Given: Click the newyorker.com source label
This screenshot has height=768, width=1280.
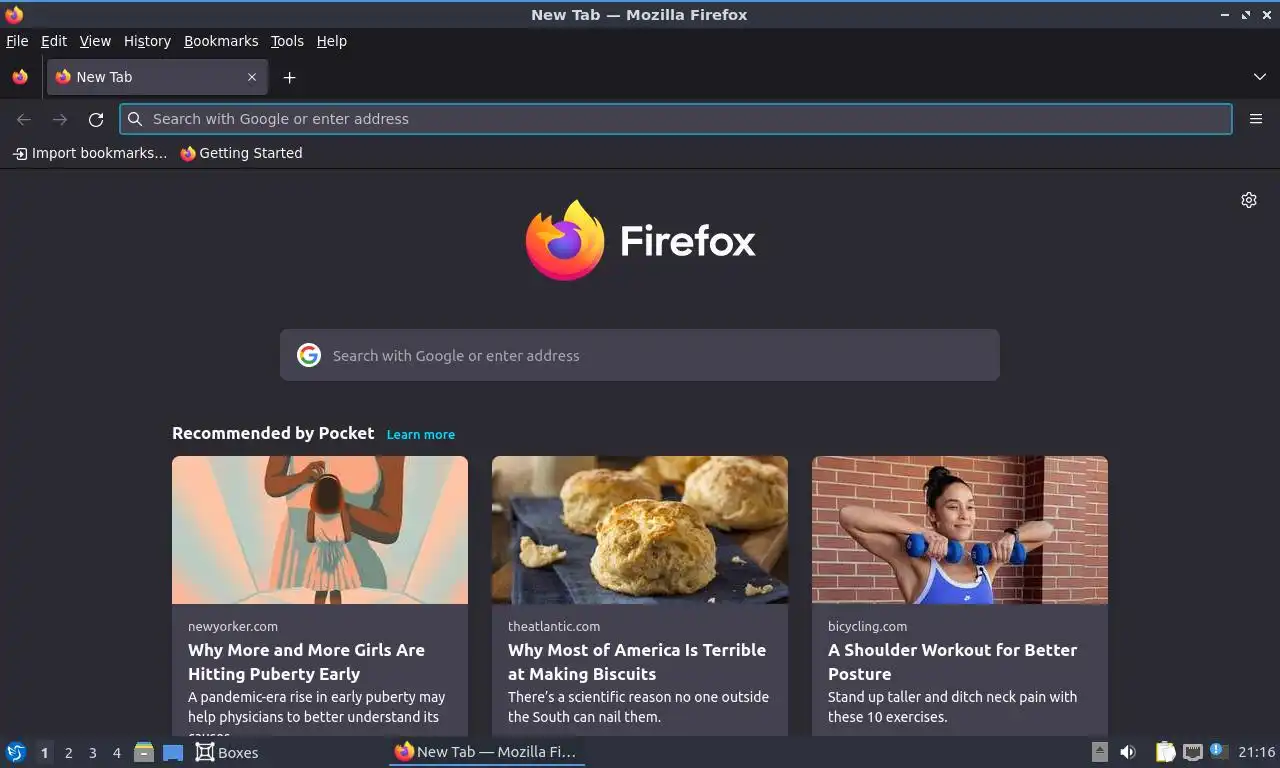Looking at the screenshot, I should pyautogui.click(x=233, y=626).
